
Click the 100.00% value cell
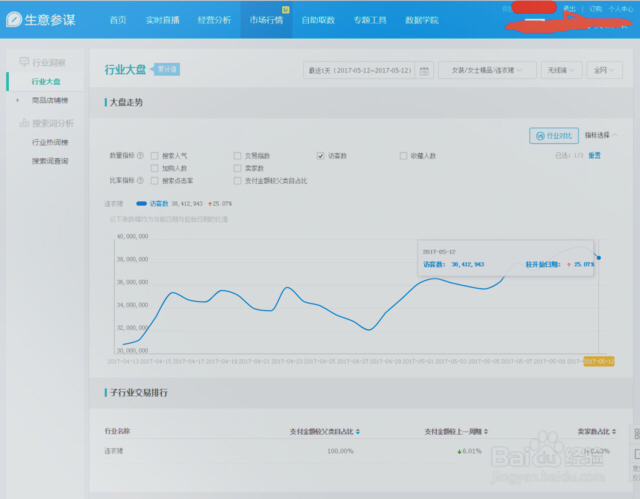340,451
